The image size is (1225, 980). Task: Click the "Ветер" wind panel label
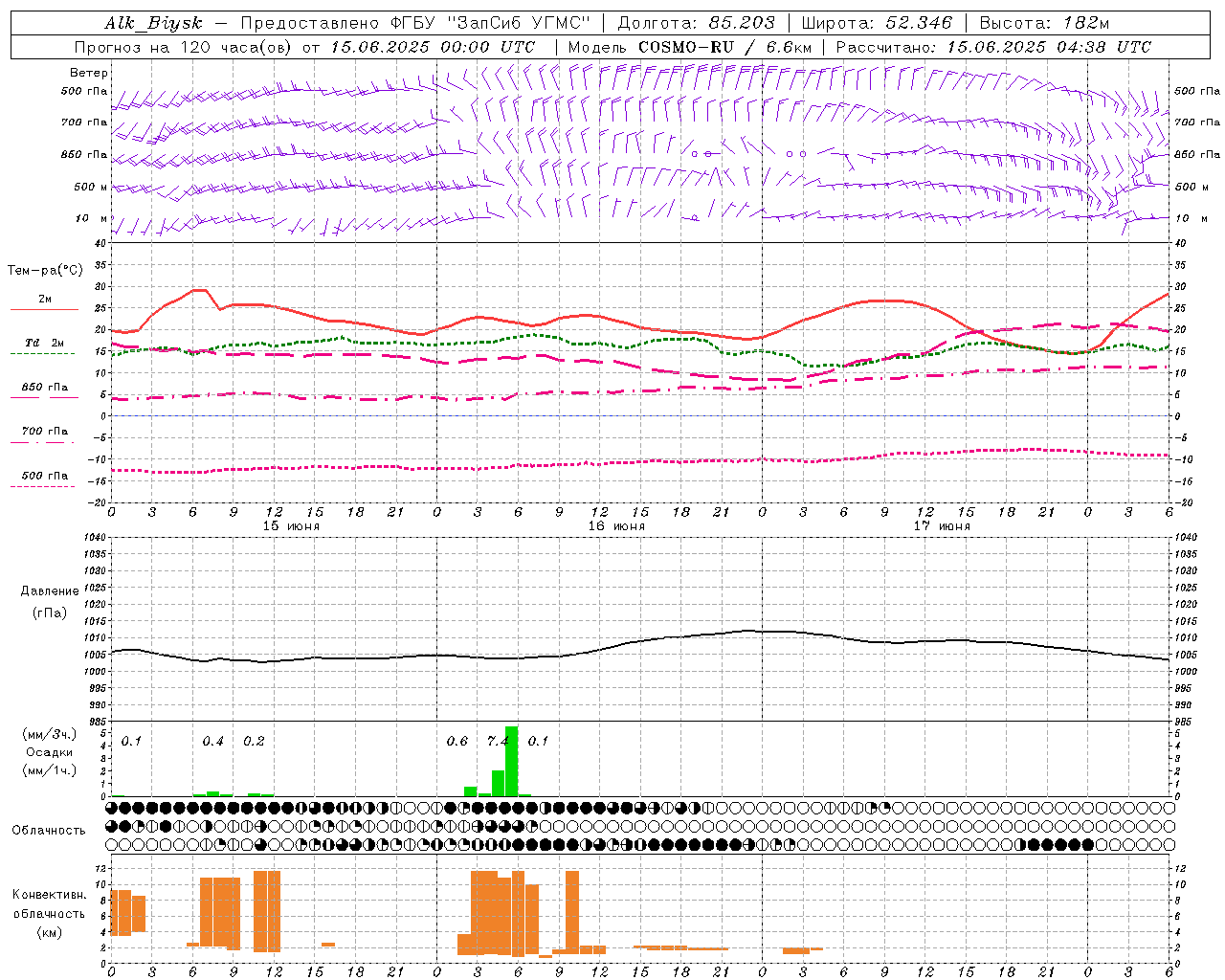point(89,73)
